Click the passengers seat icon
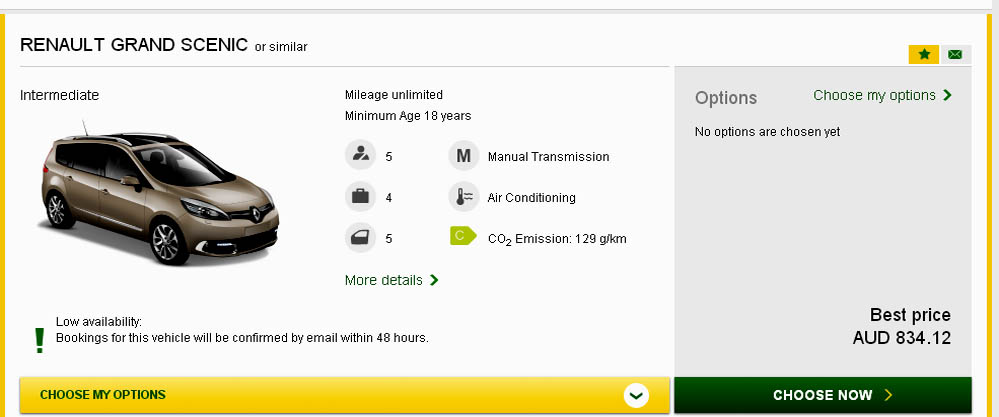The width and height of the screenshot is (999, 417). (361, 156)
